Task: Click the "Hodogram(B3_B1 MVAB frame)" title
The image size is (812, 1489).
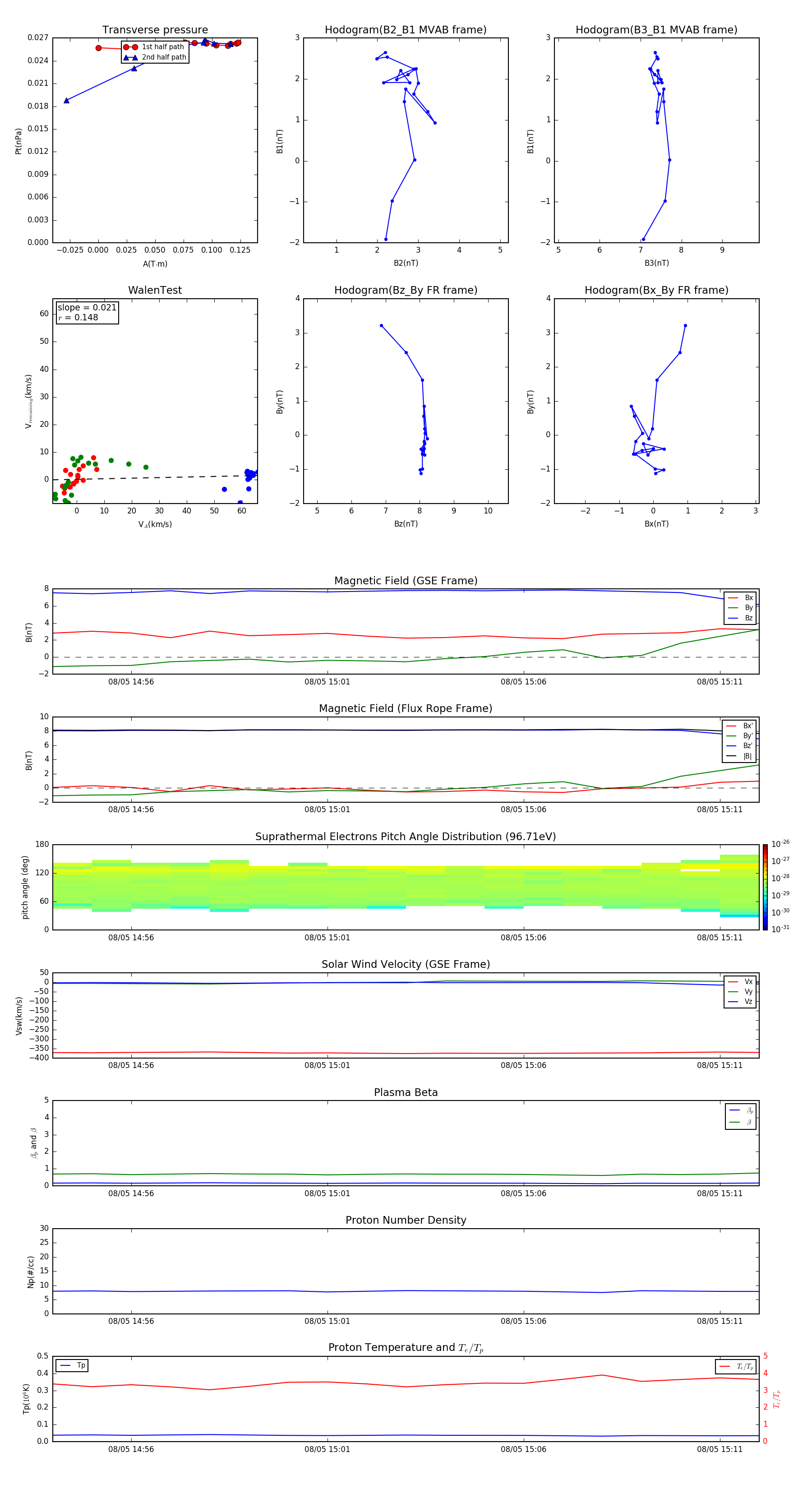Action: [656, 30]
